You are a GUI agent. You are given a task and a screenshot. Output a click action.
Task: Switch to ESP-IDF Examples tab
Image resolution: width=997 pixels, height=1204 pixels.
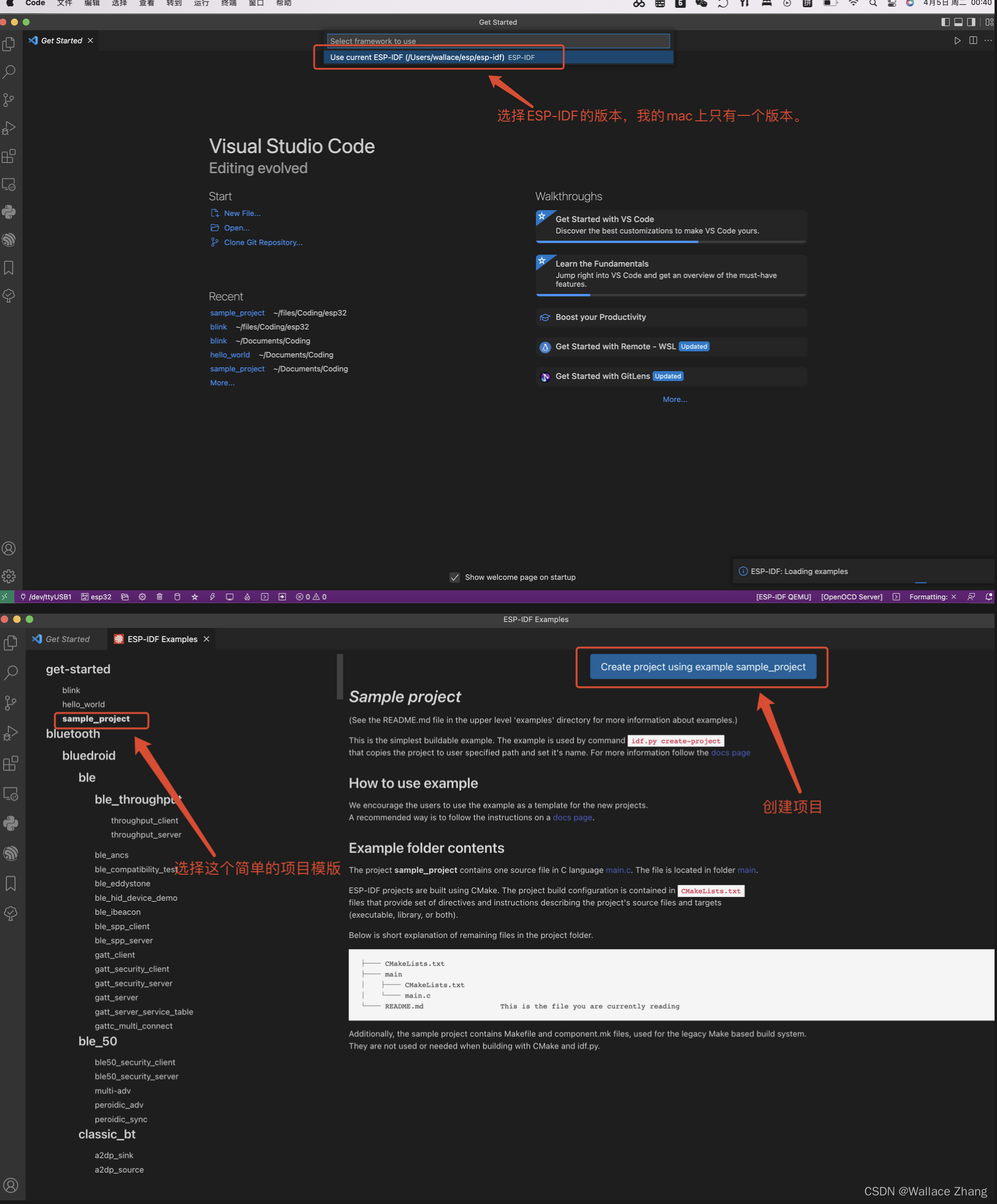(x=162, y=639)
